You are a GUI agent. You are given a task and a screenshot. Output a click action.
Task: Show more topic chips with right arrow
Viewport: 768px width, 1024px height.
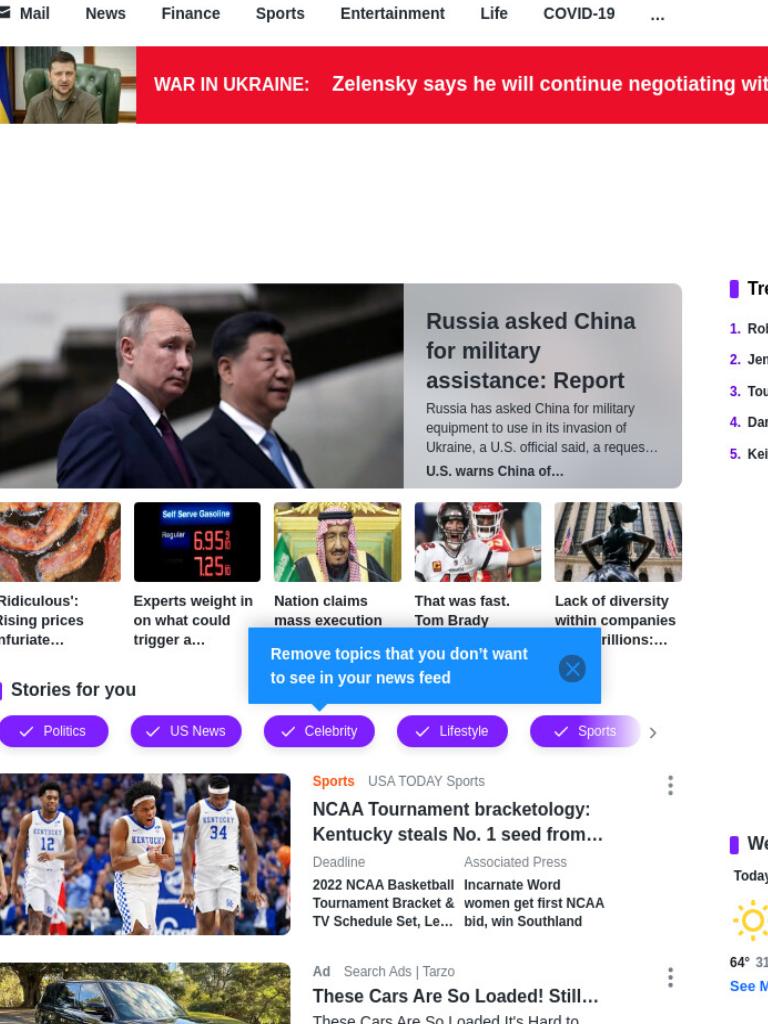click(x=652, y=732)
